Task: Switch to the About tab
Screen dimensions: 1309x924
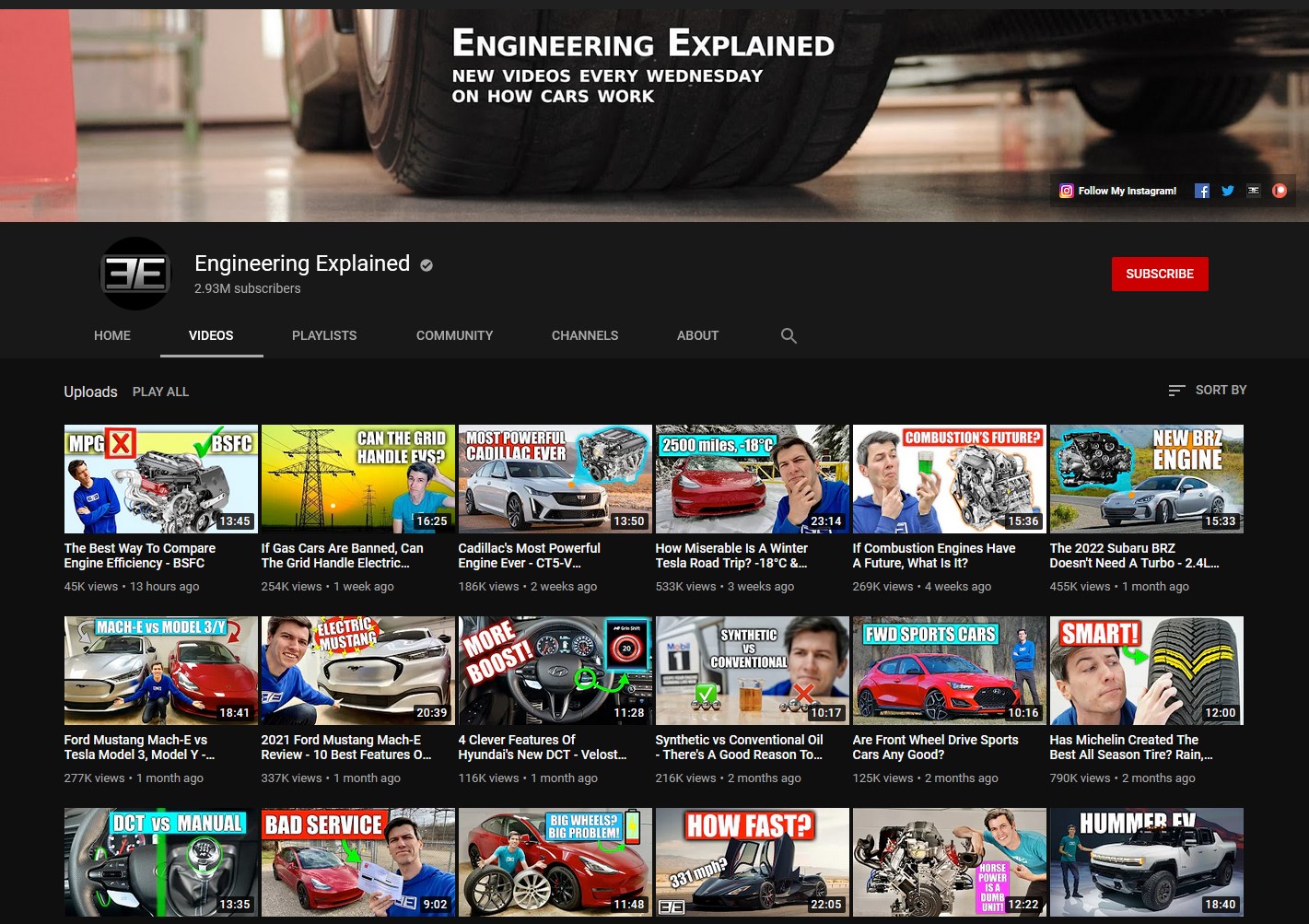Action: click(697, 335)
